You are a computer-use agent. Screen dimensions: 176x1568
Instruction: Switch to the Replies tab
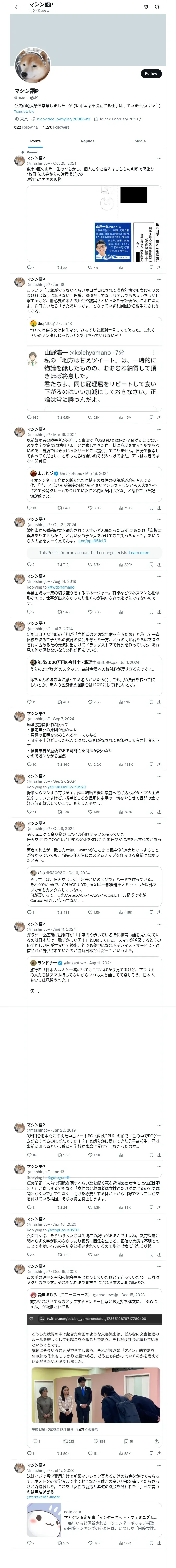87,141
